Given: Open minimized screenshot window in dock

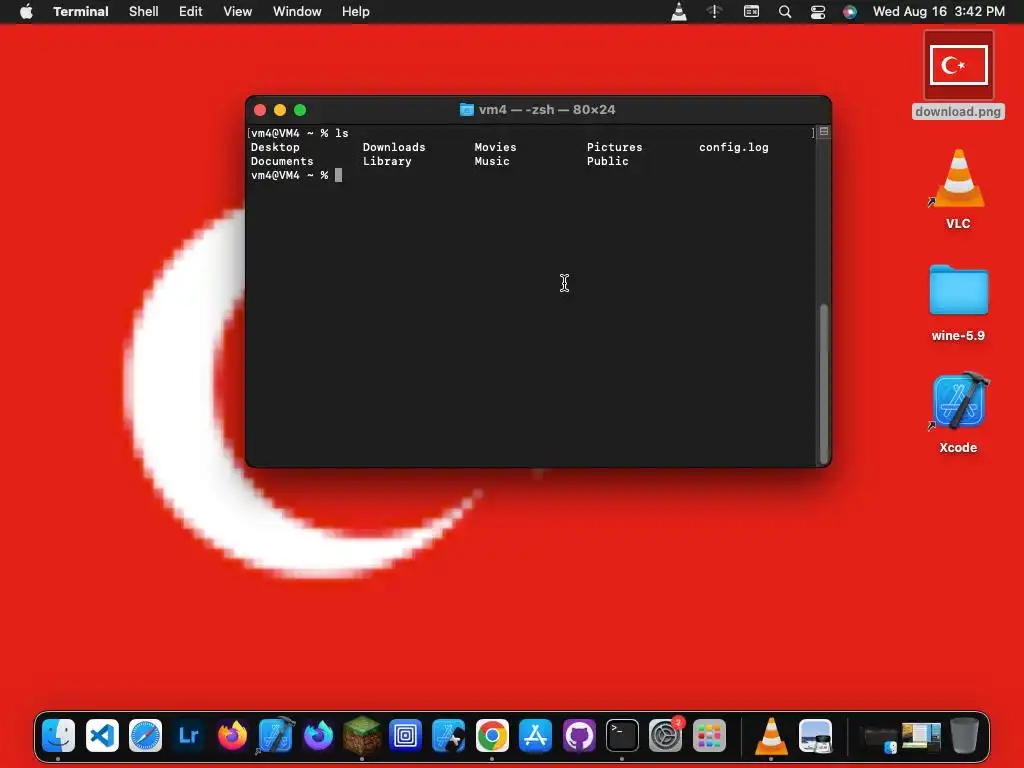Looking at the screenshot, I should tap(921, 736).
